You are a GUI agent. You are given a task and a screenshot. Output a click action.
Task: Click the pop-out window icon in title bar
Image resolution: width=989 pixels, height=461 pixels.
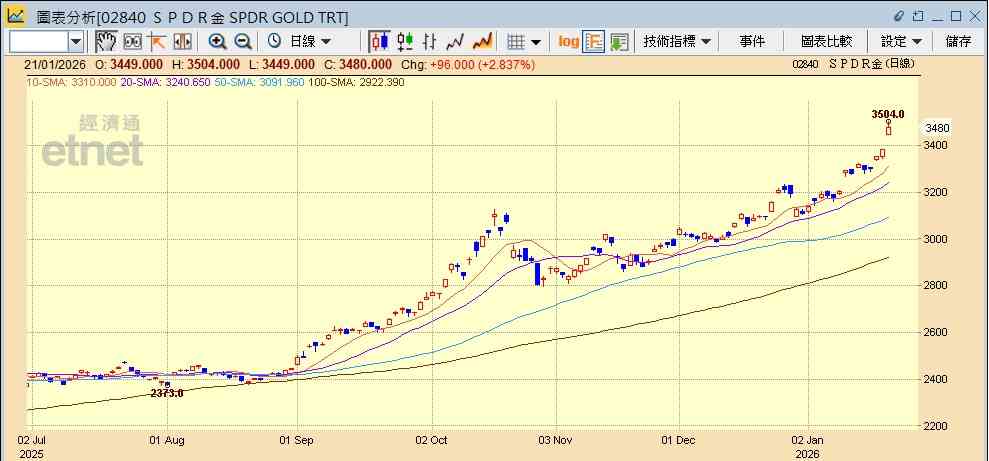[x=918, y=16]
